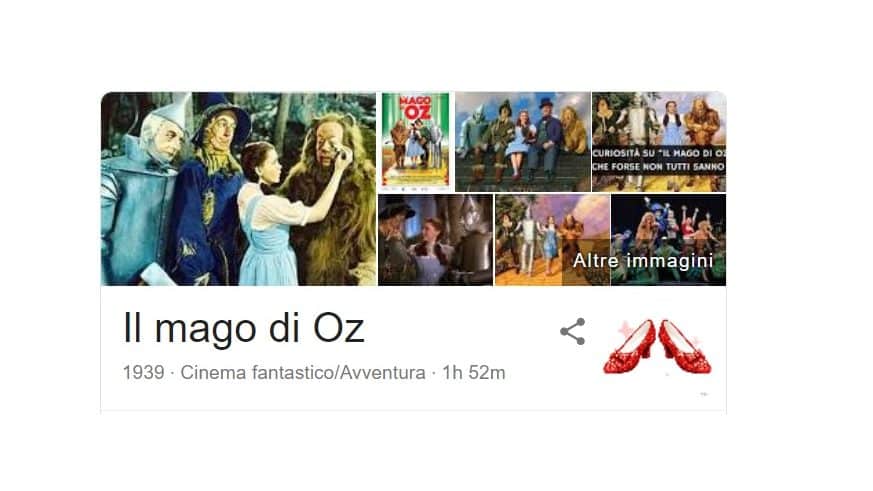Click the 1939 release year
Image resolution: width=873 pixels, height=491 pixels.
point(144,372)
